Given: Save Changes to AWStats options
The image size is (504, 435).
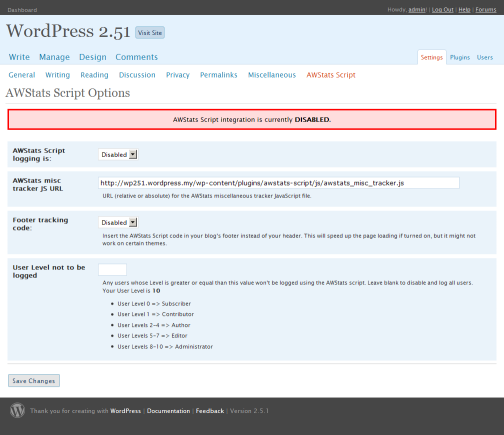Looking at the screenshot, I should pos(34,381).
